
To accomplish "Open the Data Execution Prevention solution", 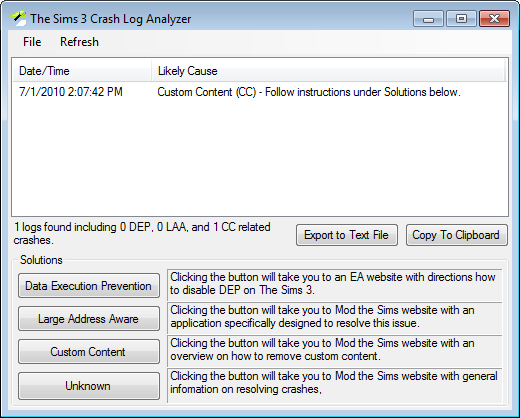I will coord(89,286).
